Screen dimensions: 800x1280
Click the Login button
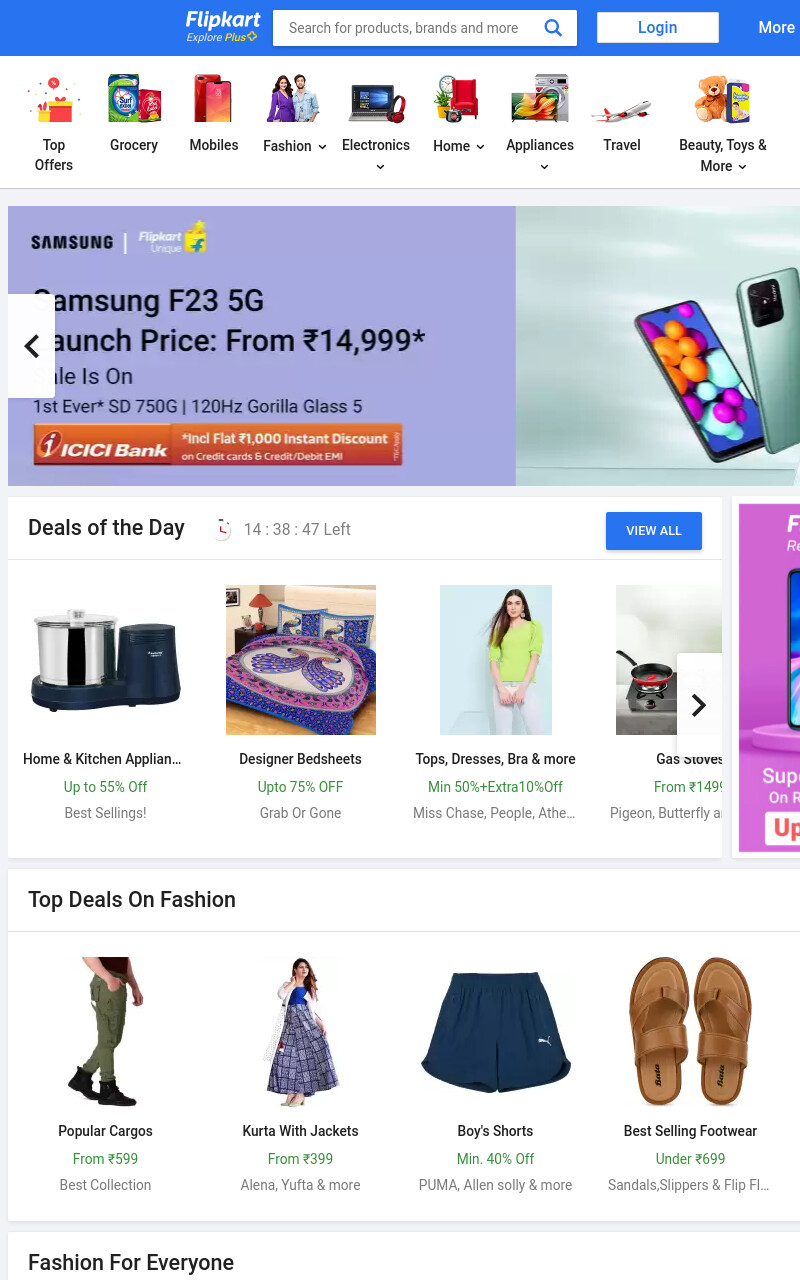pos(658,28)
